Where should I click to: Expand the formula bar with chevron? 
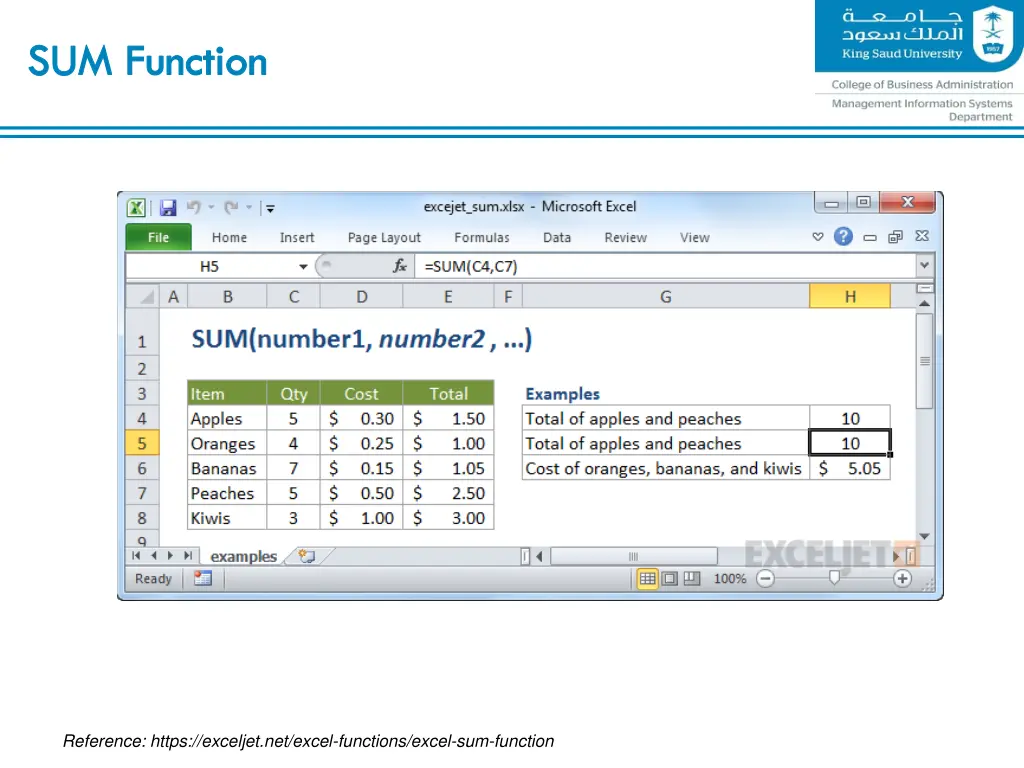point(924,265)
